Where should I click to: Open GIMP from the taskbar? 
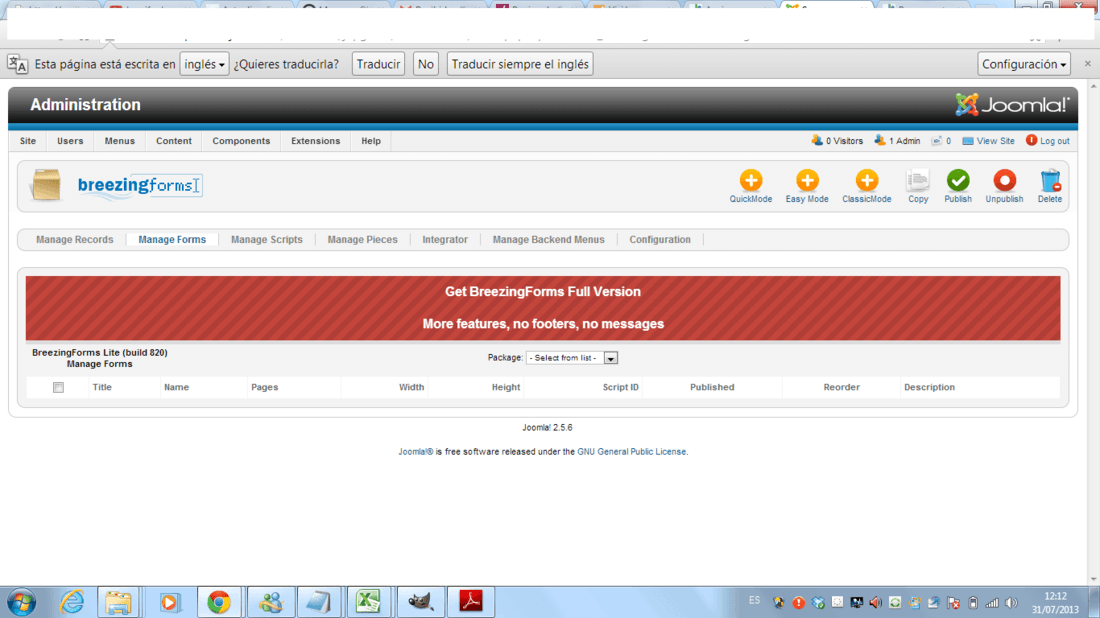(x=420, y=602)
